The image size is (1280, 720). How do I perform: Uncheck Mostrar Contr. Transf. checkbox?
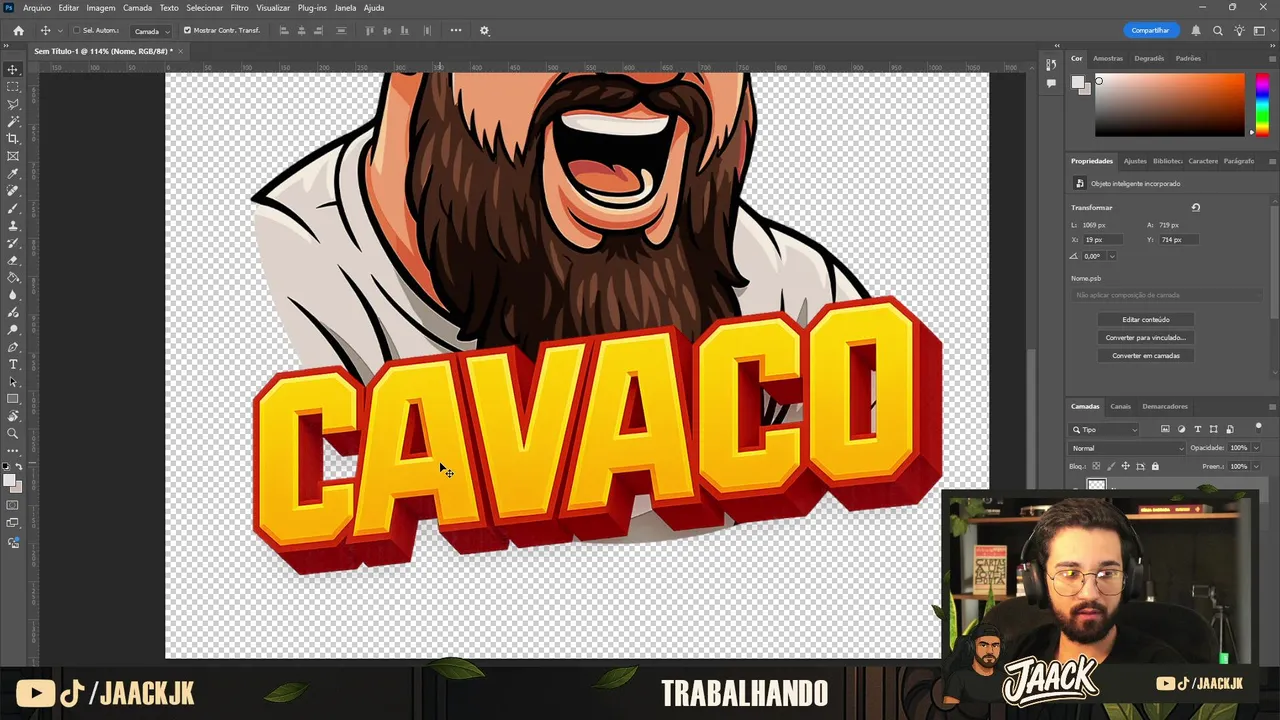click(x=187, y=30)
